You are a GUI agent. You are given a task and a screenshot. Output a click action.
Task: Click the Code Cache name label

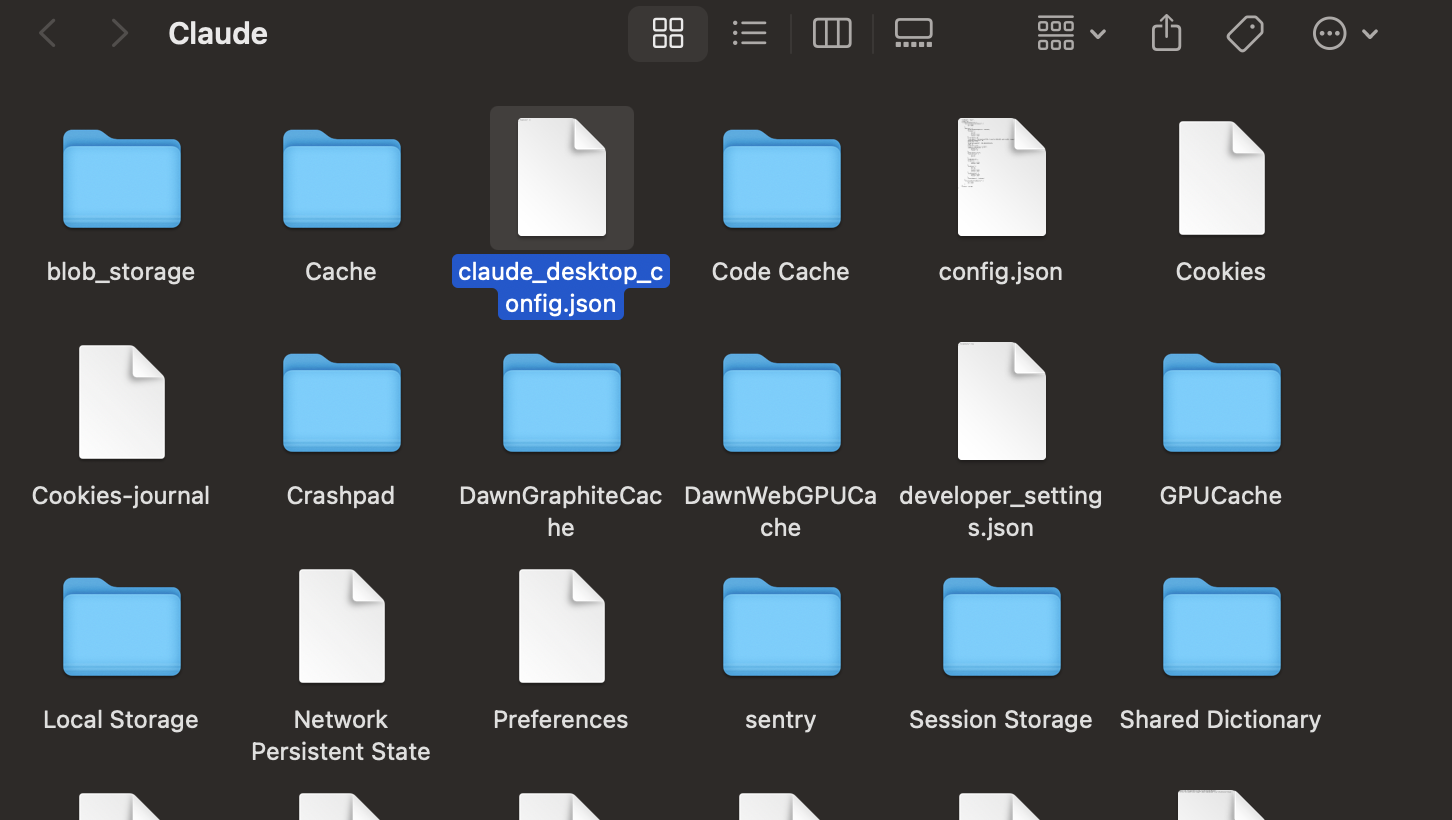pos(781,272)
